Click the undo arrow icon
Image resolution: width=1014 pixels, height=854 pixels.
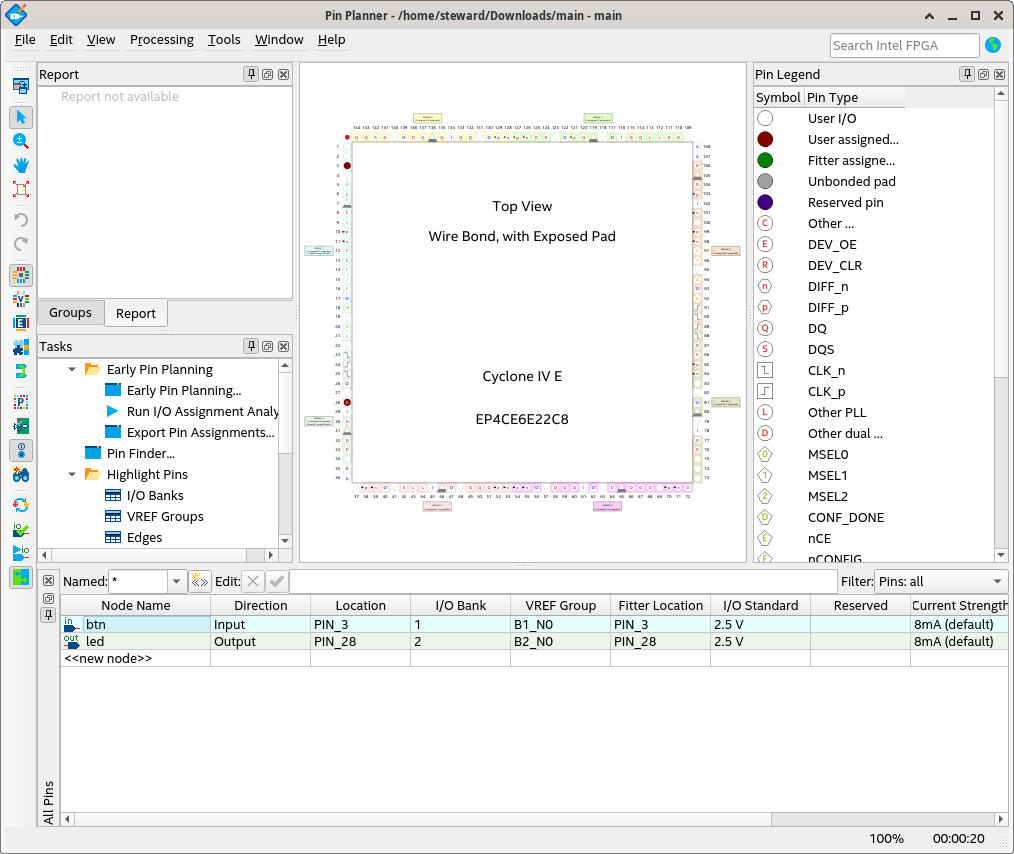(21, 220)
